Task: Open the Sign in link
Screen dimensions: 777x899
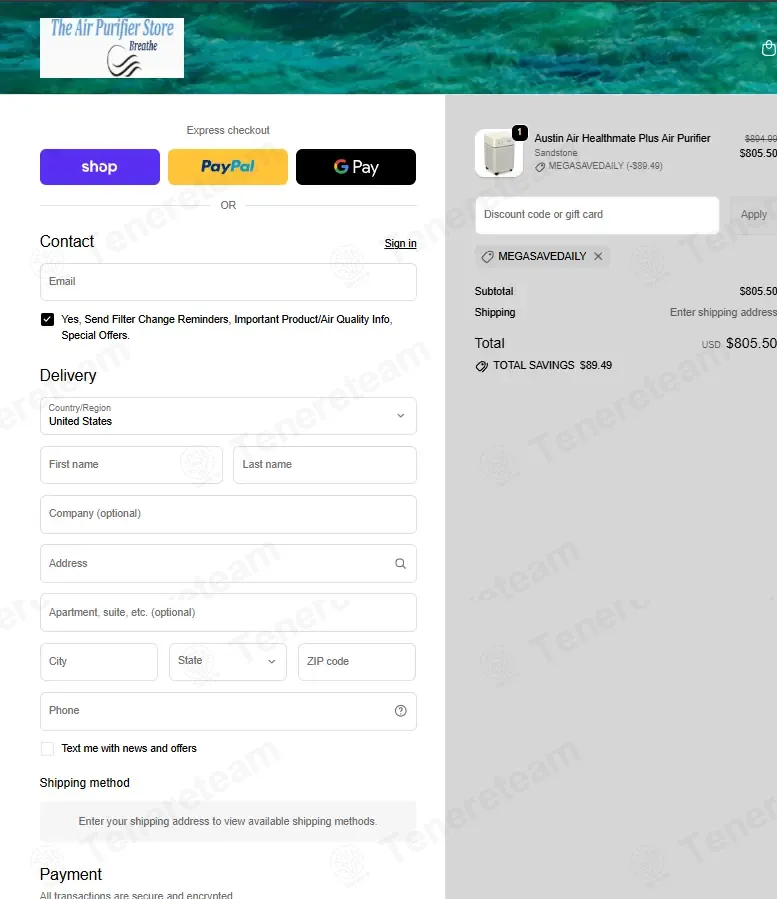Action: pos(400,243)
